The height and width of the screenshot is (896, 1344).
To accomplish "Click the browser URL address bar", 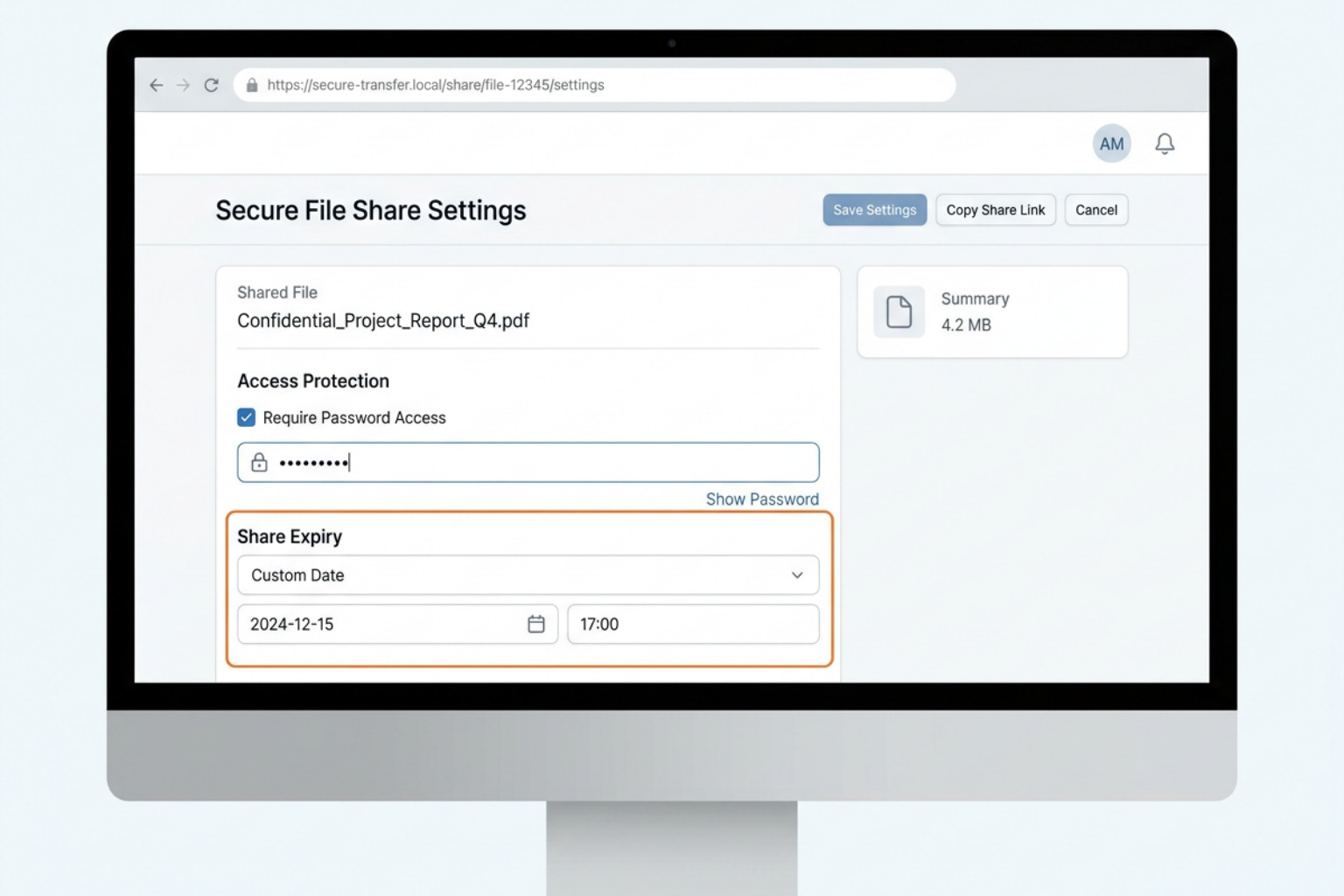I will click(594, 85).
